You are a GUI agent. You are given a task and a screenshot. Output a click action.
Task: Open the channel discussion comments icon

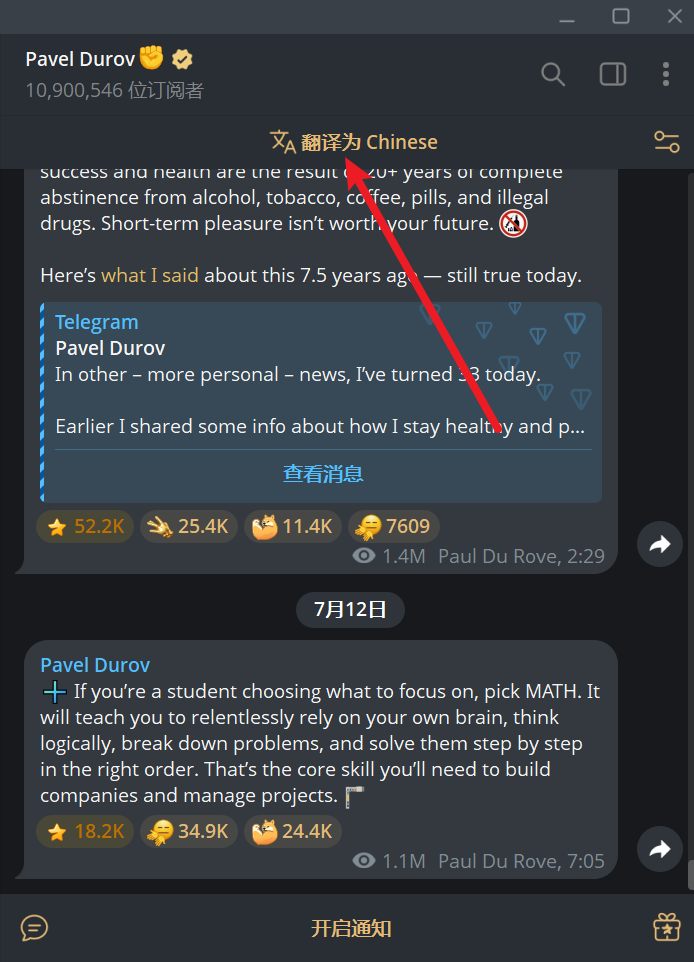pyautogui.click(x=34, y=928)
